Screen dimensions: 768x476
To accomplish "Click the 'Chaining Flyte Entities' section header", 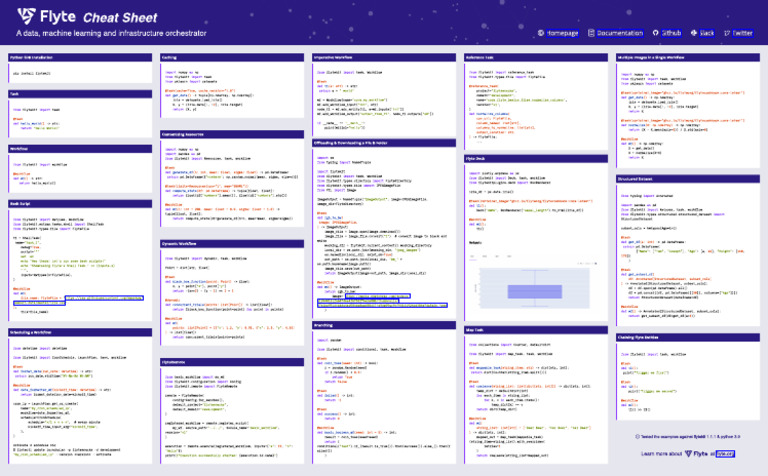I will pos(688,337).
